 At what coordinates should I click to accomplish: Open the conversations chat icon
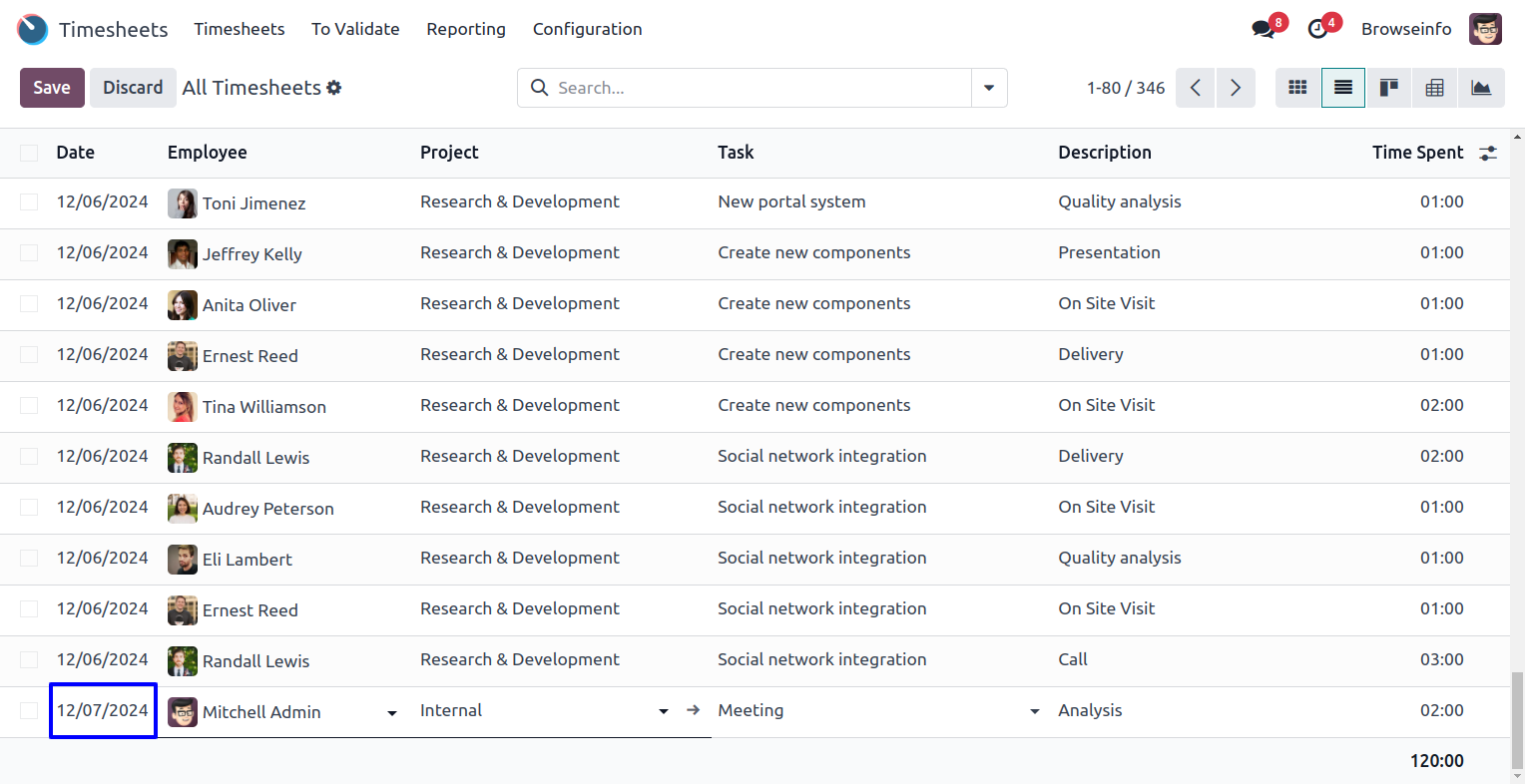click(1264, 29)
